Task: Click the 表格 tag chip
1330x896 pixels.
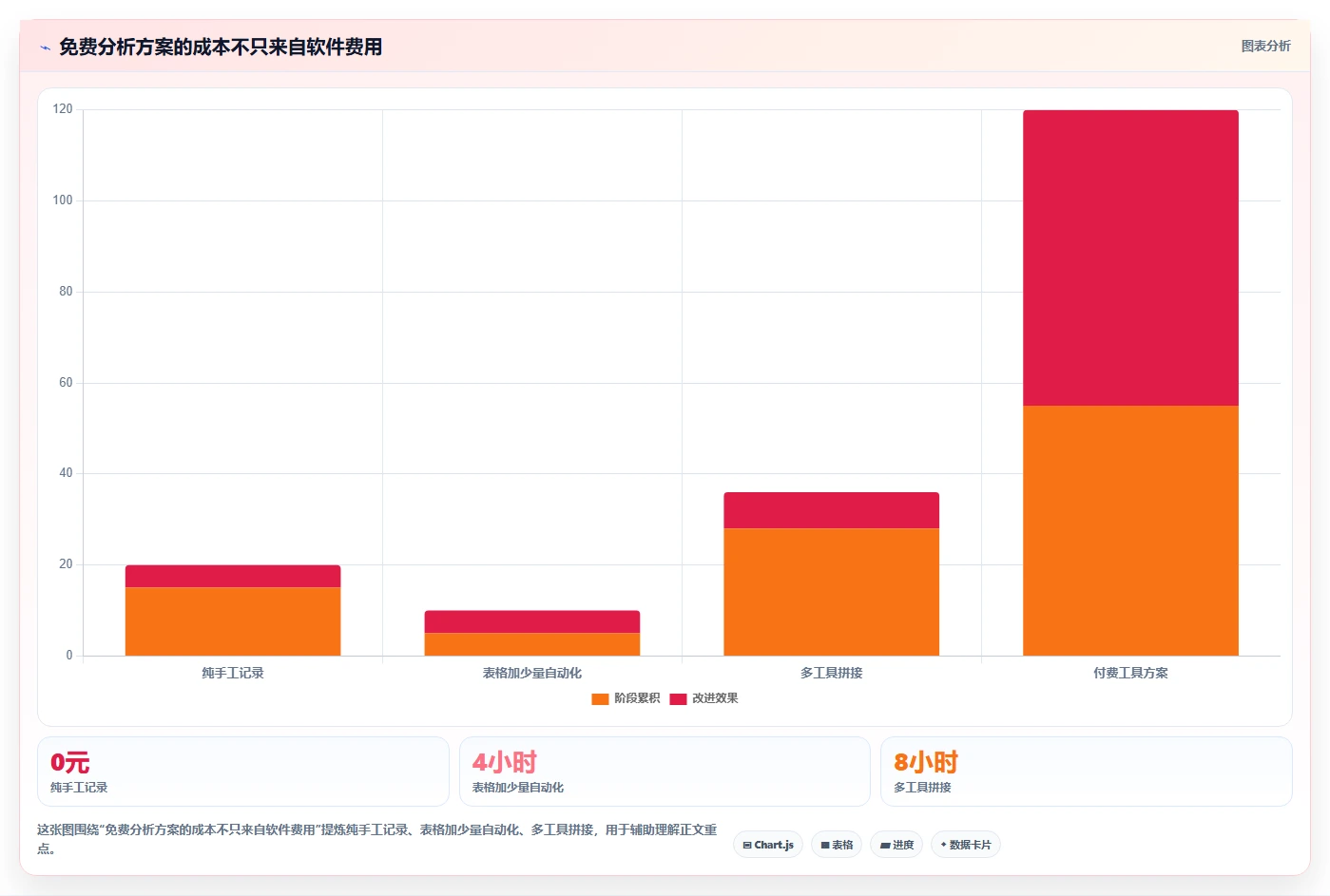Action: click(837, 845)
